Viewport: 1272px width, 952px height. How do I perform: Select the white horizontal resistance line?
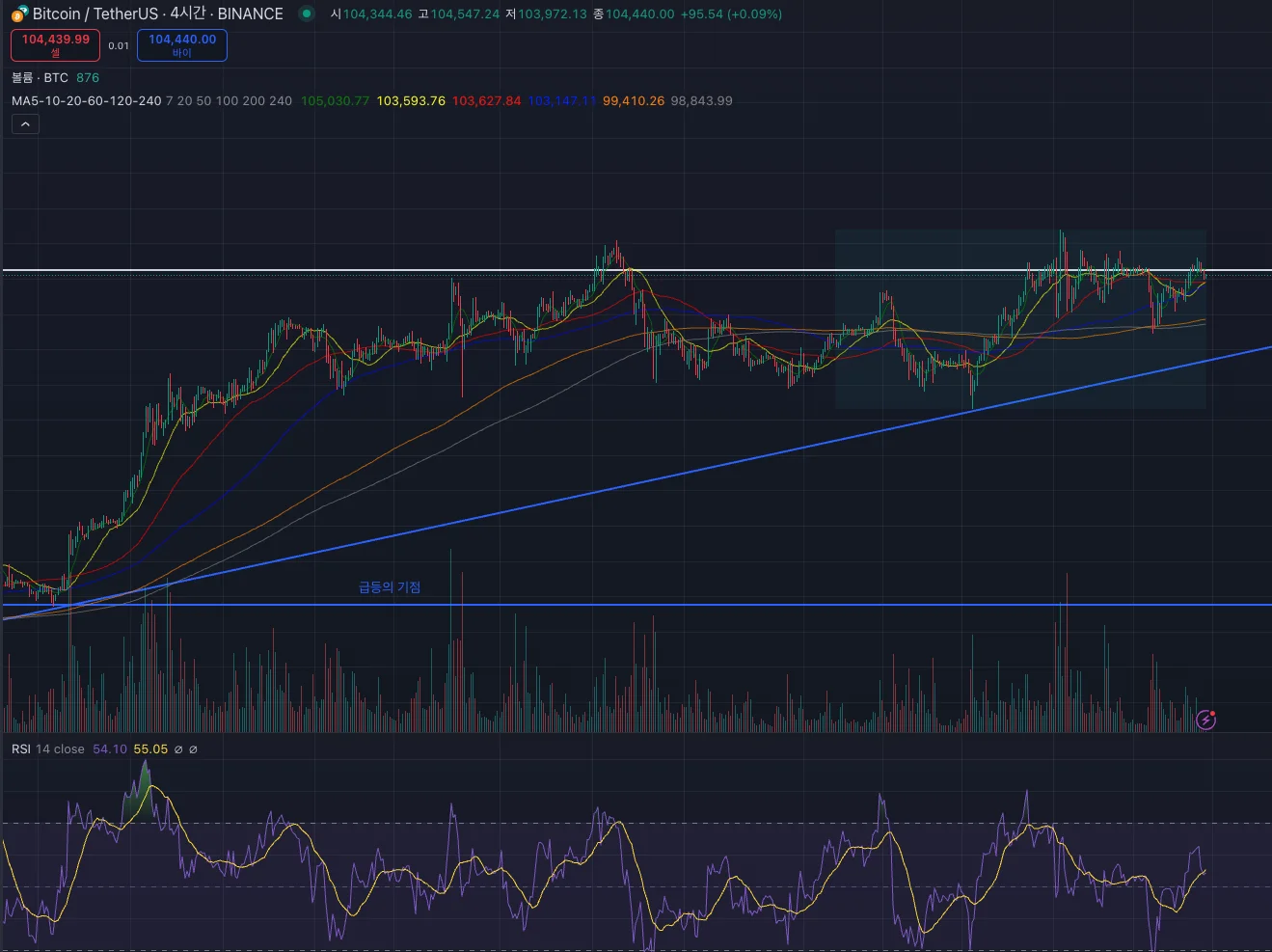tap(636, 270)
